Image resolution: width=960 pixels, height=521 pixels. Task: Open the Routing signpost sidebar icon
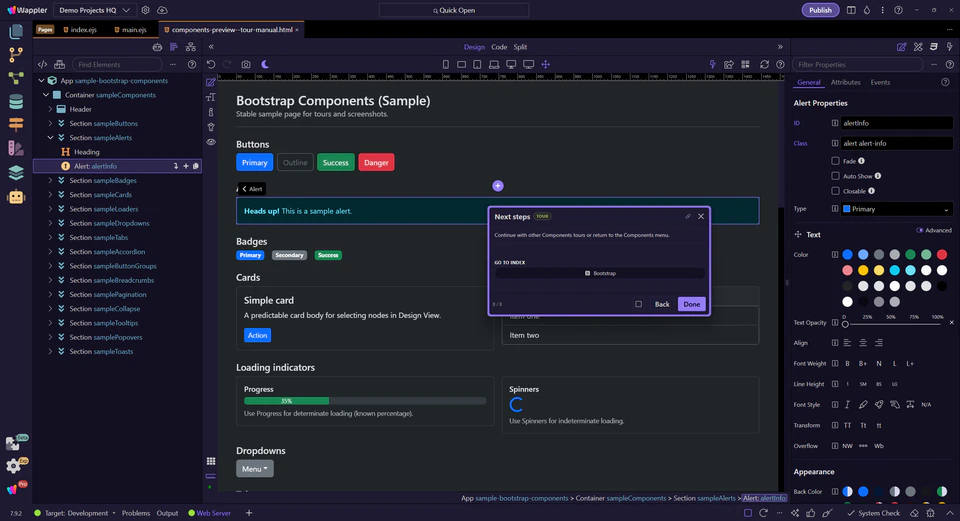click(16, 124)
